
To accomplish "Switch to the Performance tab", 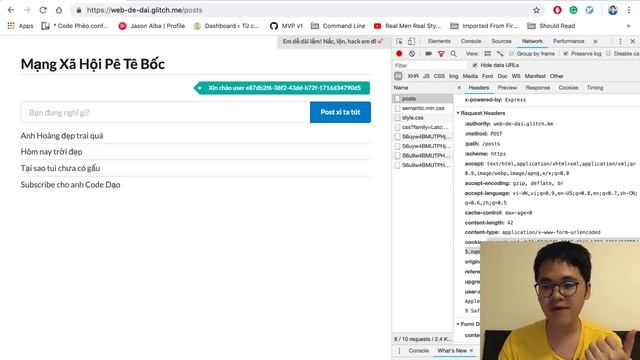I will 568,41.
